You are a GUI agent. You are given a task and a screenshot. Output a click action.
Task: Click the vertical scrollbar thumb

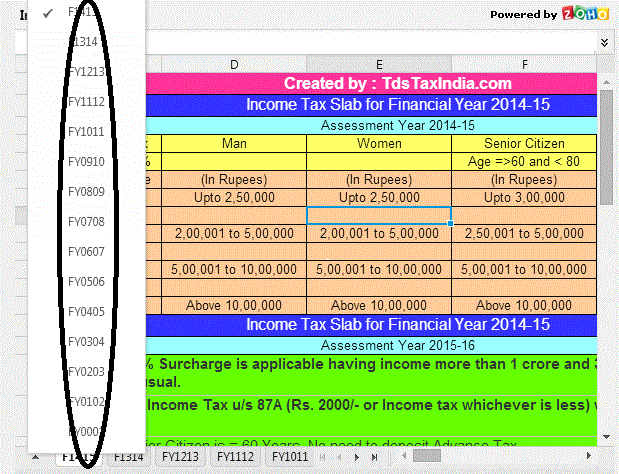click(606, 147)
